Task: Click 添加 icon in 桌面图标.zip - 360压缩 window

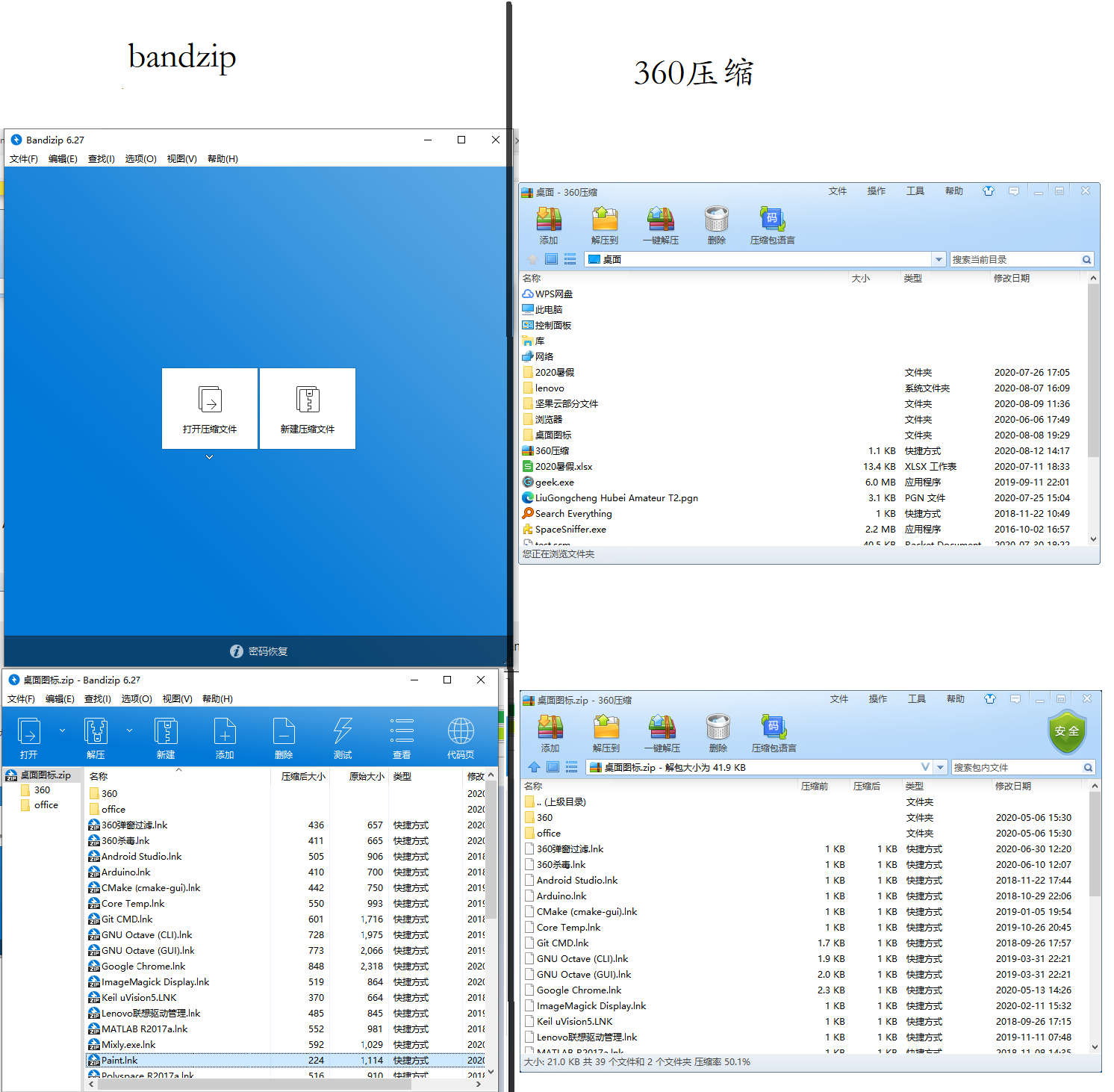Action: point(550,733)
